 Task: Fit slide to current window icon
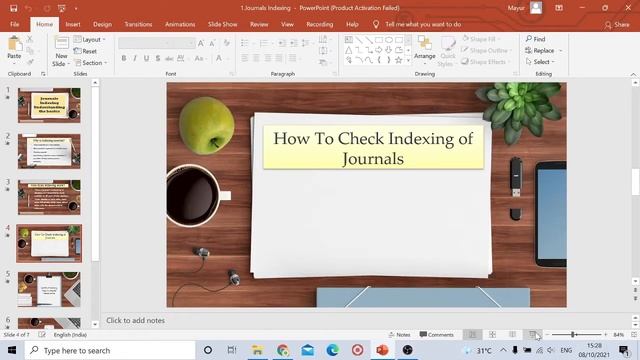coord(634,335)
